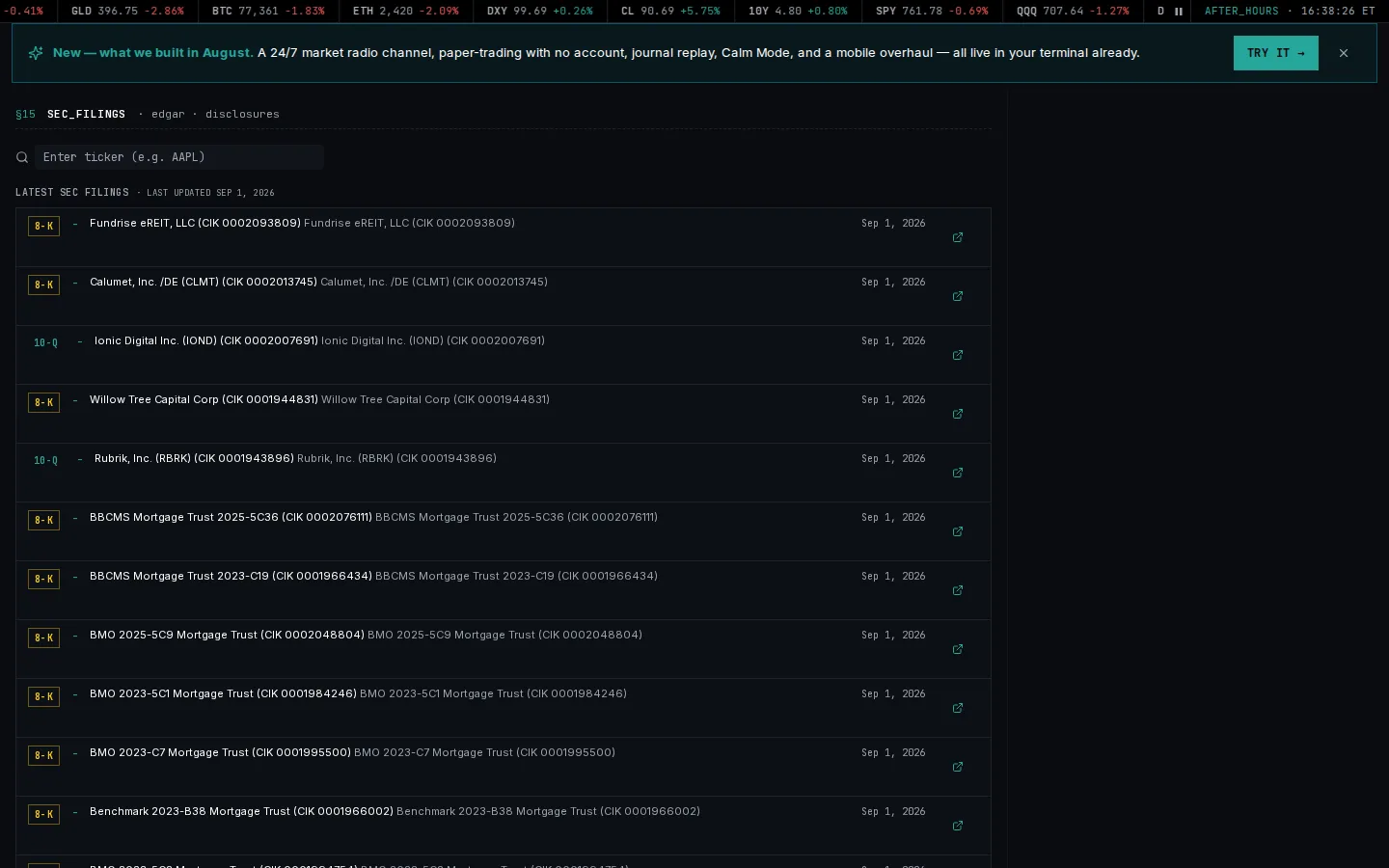The width and height of the screenshot is (1389, 868).
Task: Open external link for Benchmark 2023-B38 filing
Action: click(x=958, y=826)
